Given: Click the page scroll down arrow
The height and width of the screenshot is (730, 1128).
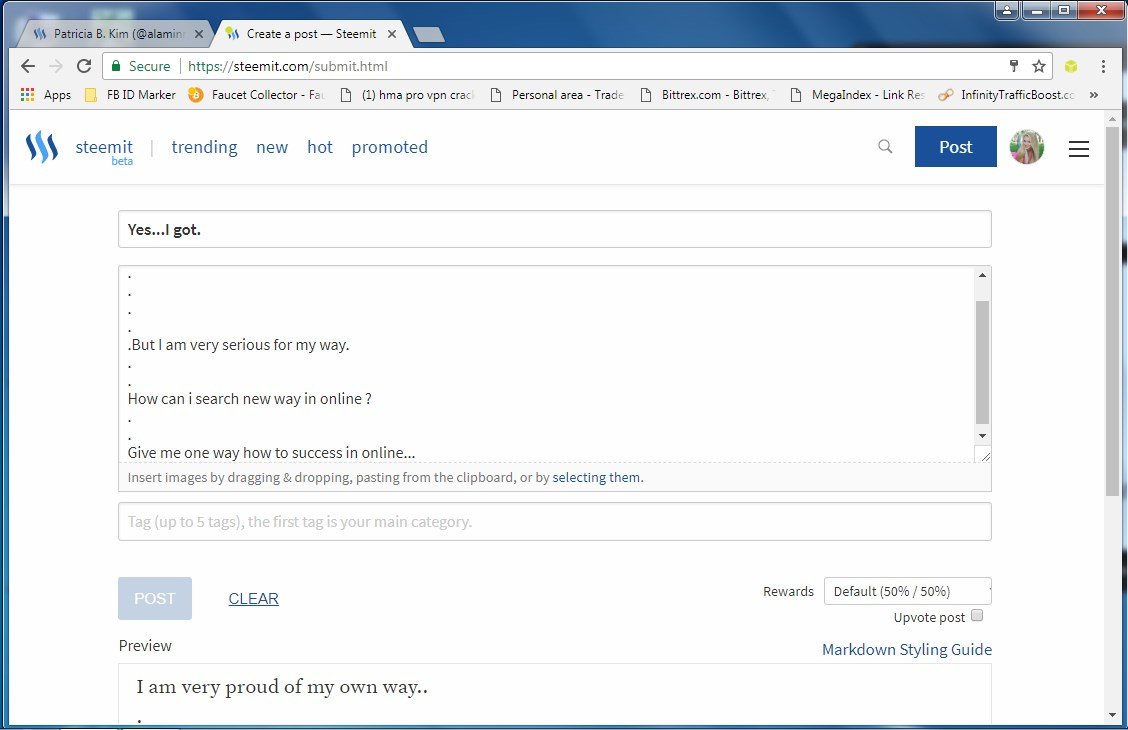Looking at the screenshot, I should point(1112,715).
